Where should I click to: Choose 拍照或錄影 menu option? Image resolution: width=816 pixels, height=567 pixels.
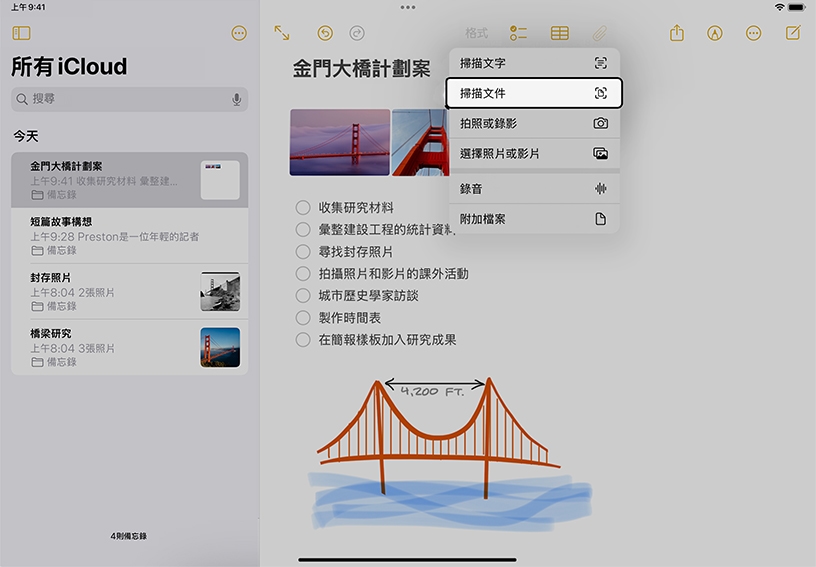tap(534, 123)
